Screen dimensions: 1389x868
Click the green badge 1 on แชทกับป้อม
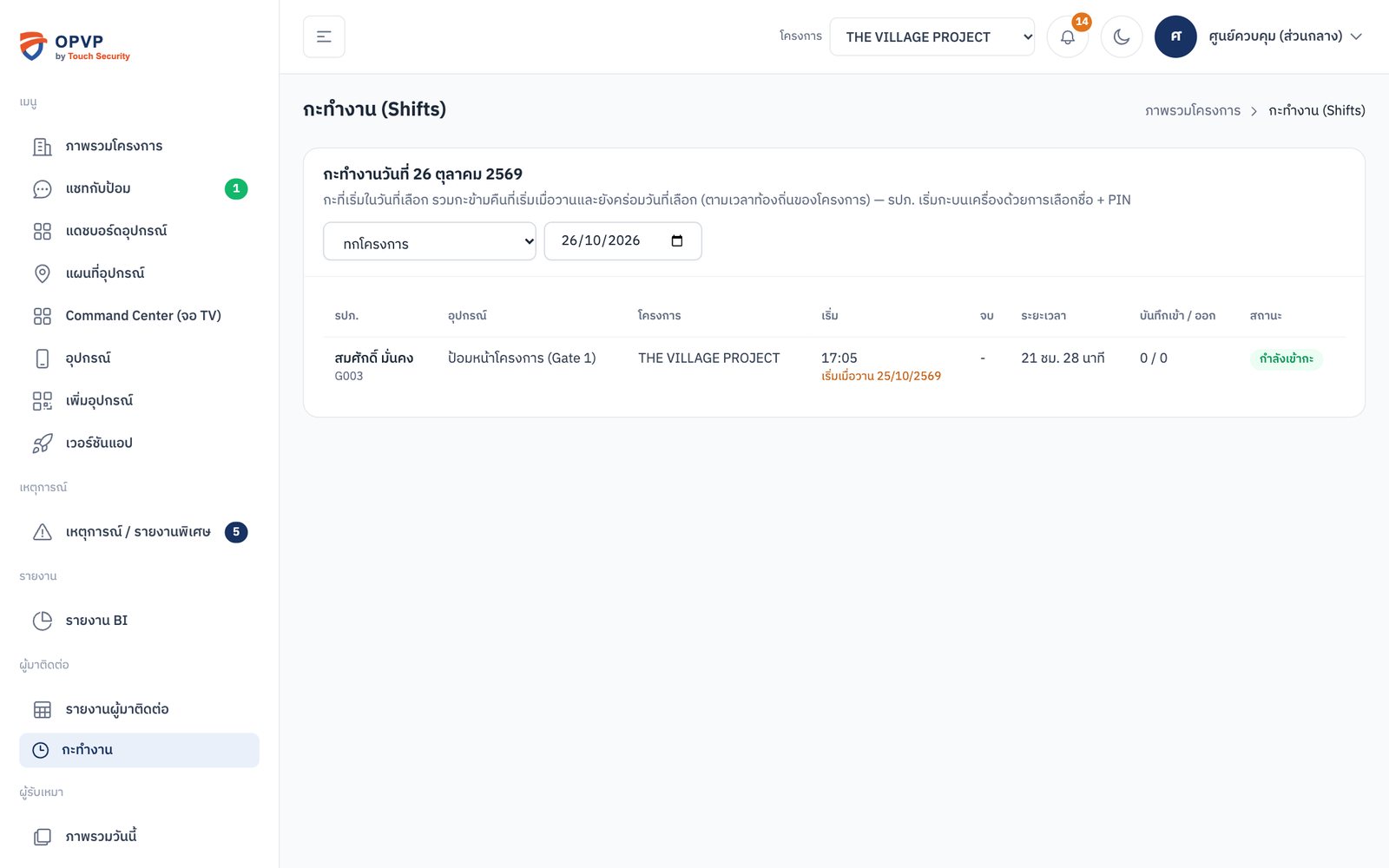point(236,188)
